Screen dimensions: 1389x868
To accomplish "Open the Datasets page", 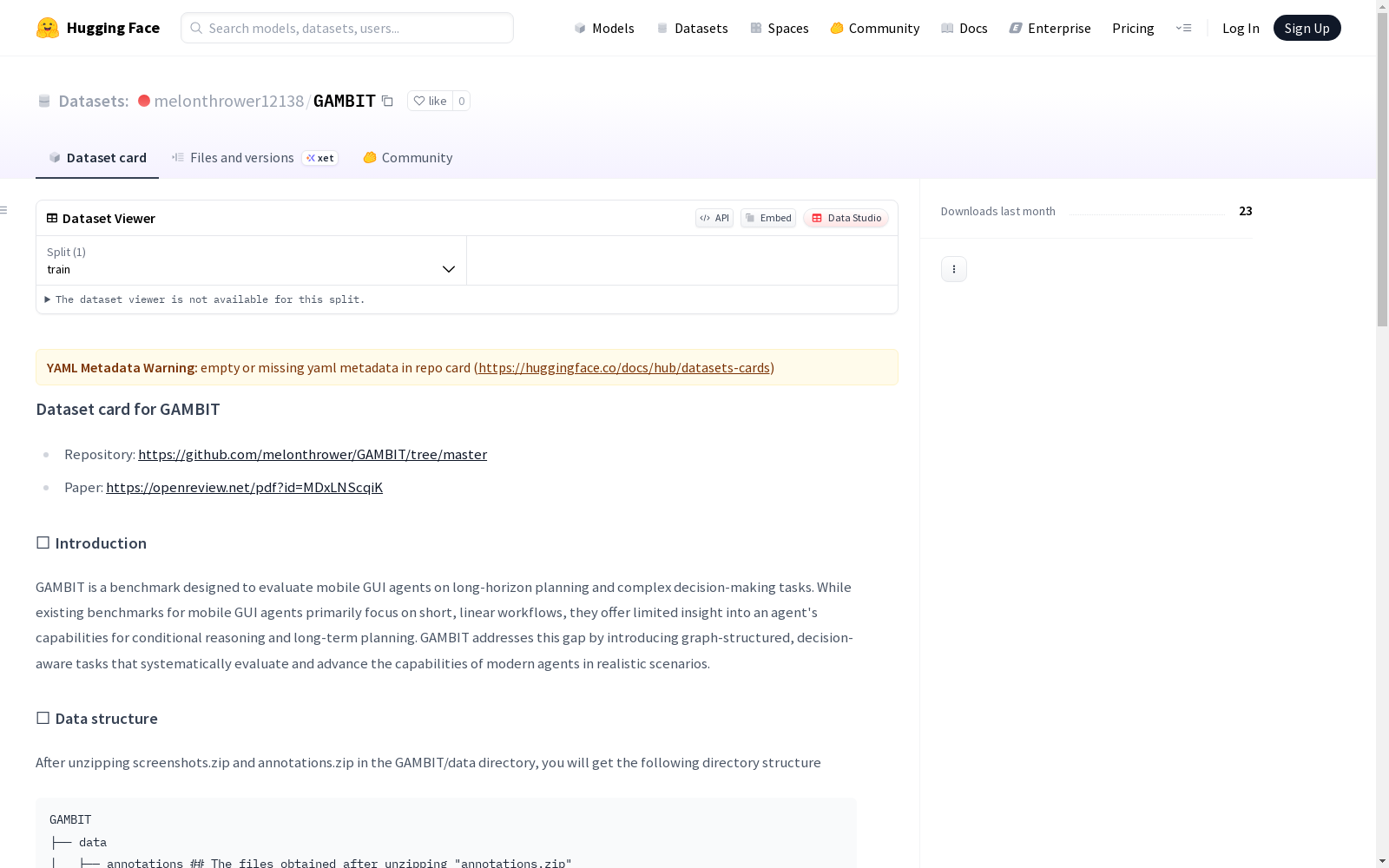I will coord(692,28).
